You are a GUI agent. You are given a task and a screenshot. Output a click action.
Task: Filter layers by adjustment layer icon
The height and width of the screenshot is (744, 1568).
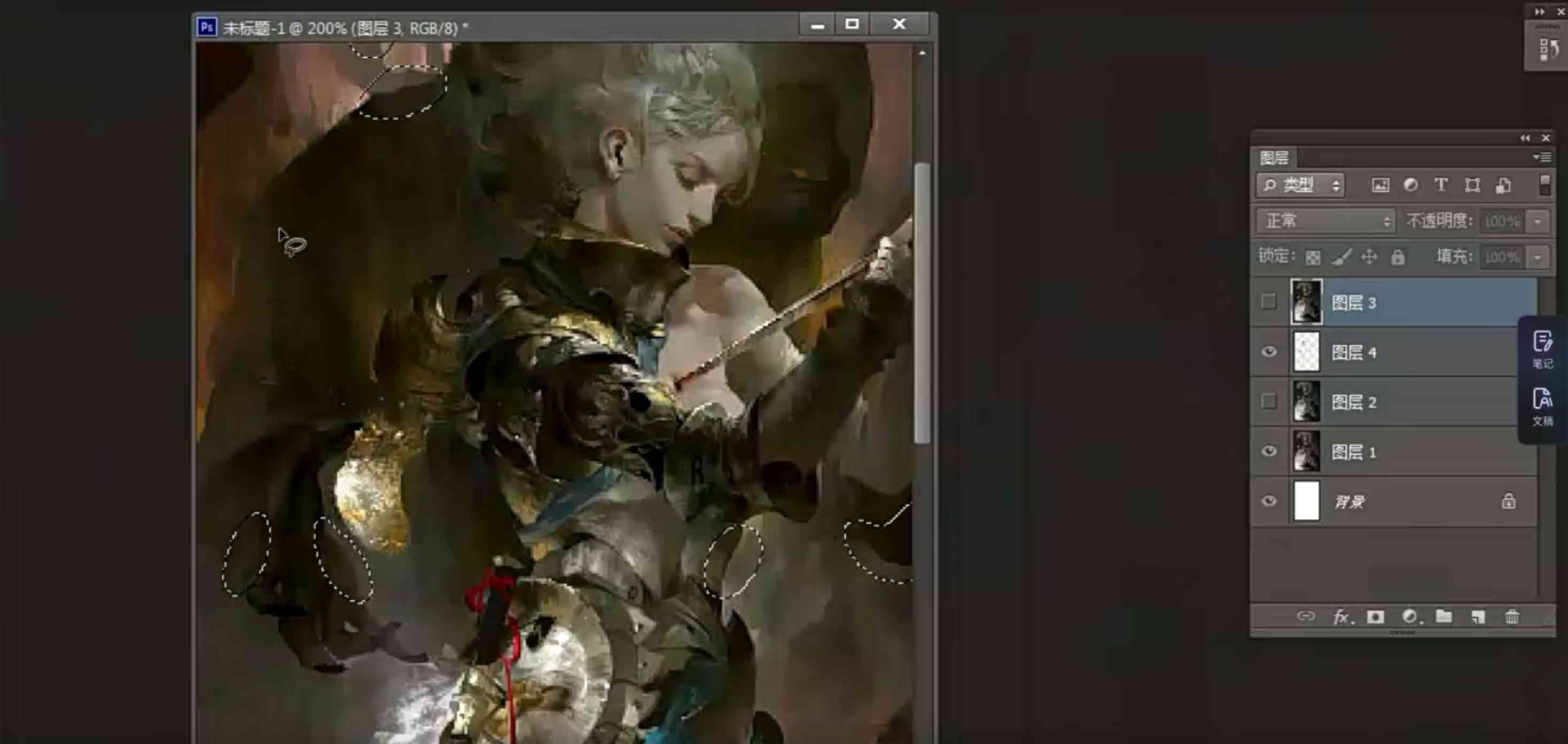tap(1410, 185)
